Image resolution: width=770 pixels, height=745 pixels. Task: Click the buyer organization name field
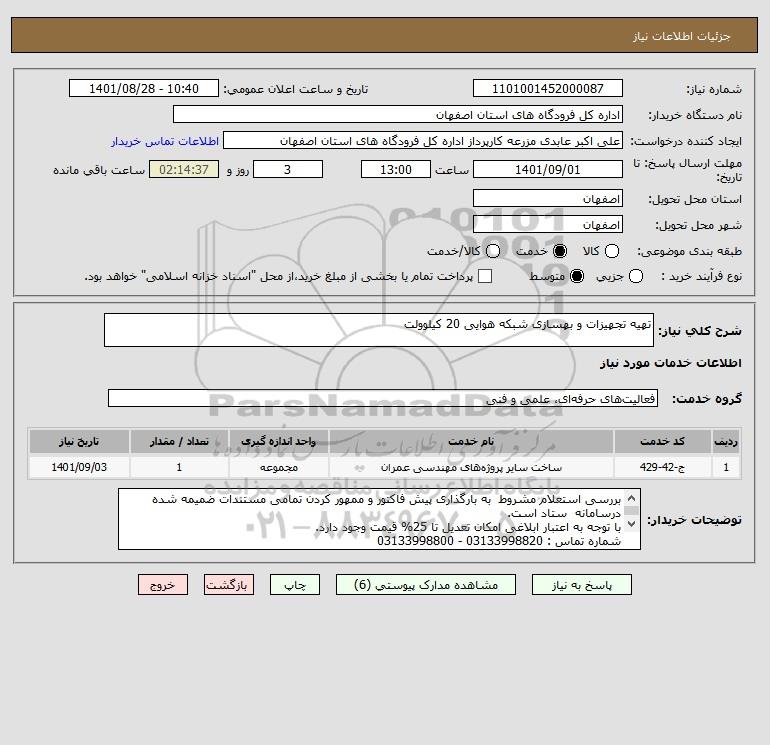click(x=398, y=115)
